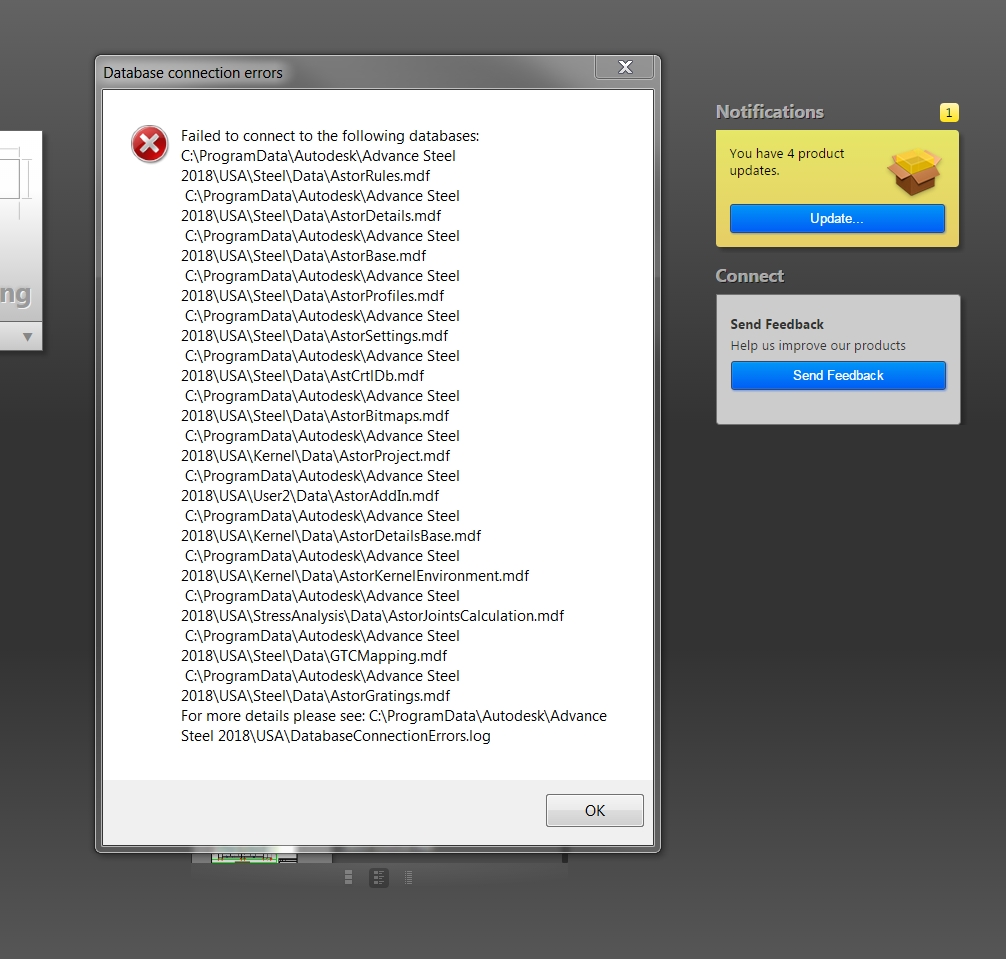Viewport: 1006px width, 959px height.
Task: Click the Connect heading
Action: (749, 276)
